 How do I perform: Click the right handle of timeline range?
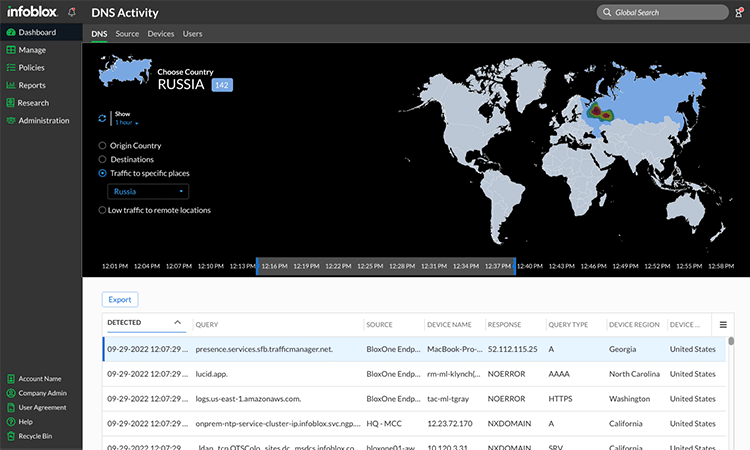[x=515, y=266]
